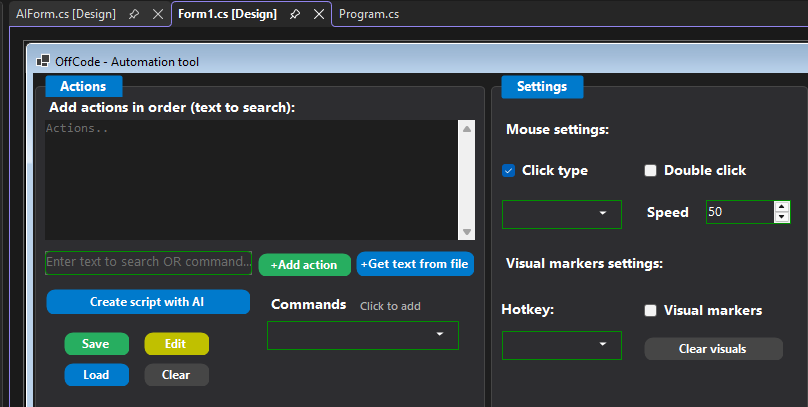
Task: Click Create script with AI button
Action: (148, 302)
